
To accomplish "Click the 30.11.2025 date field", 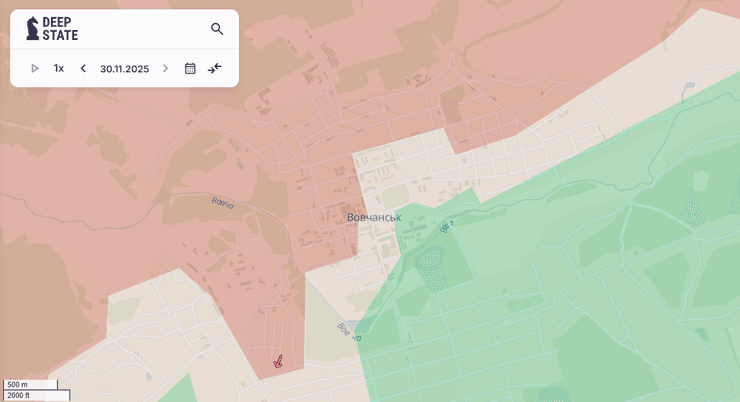I will [x=124, y=69].
